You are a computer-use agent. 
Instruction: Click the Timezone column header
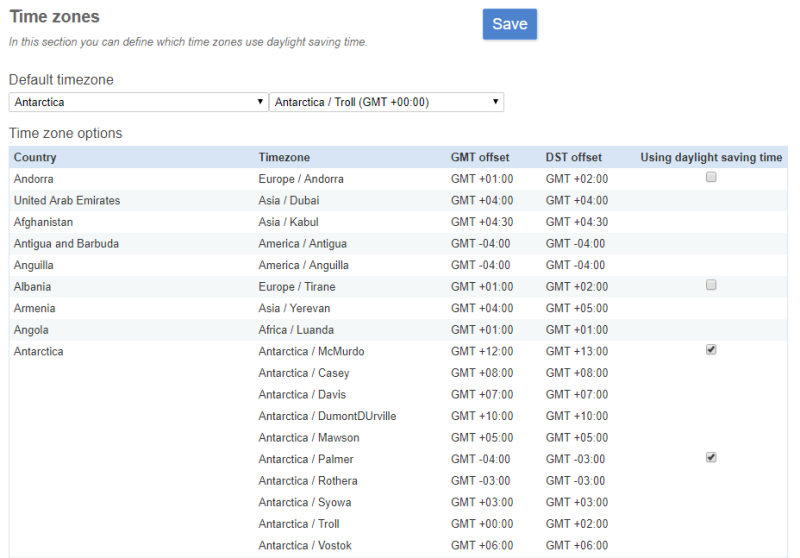(x=284, y=157)
